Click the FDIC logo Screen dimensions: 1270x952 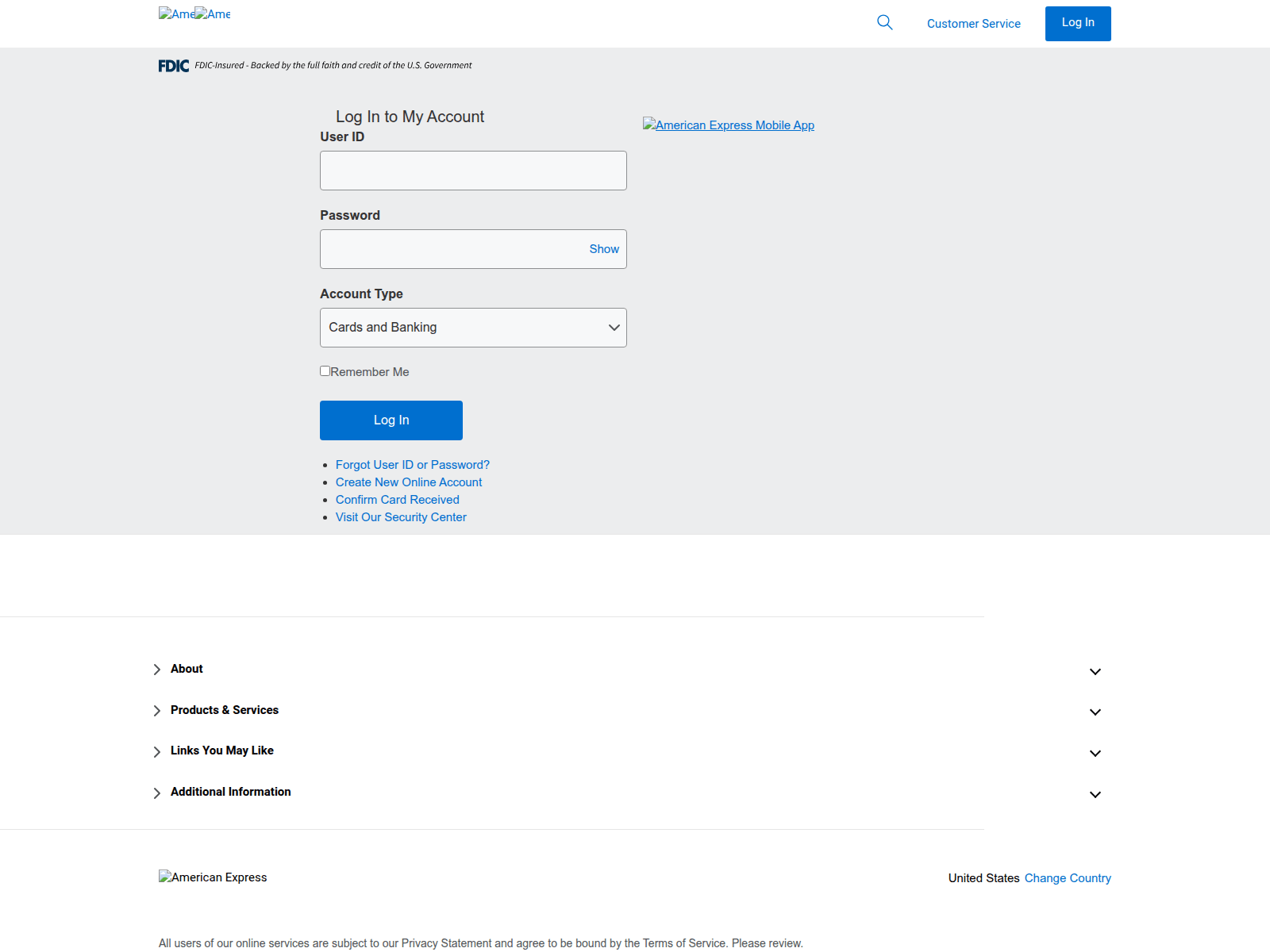174,66
